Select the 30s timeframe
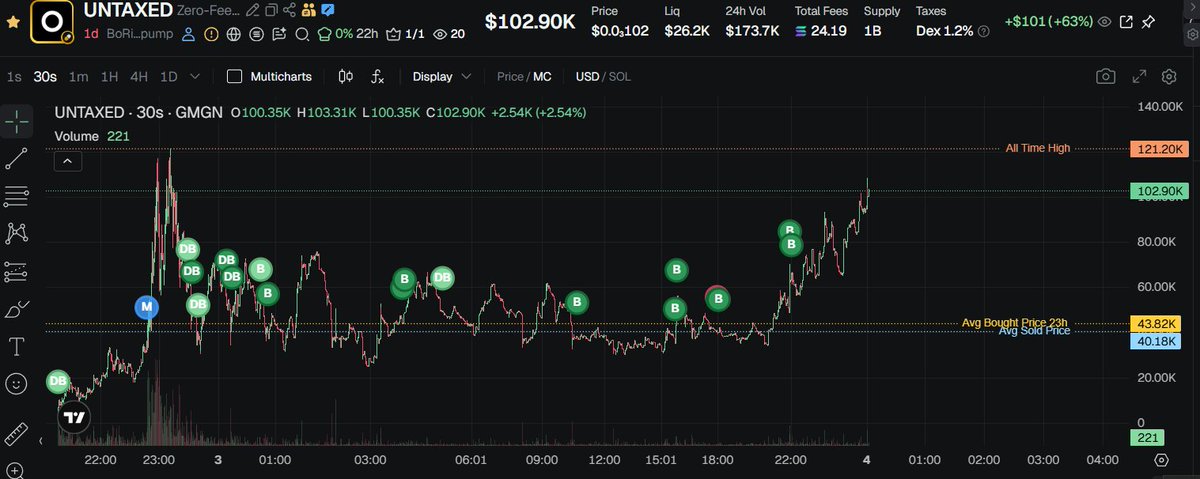The height and width of the screenshot is (479, 1200). coord(44,76)
